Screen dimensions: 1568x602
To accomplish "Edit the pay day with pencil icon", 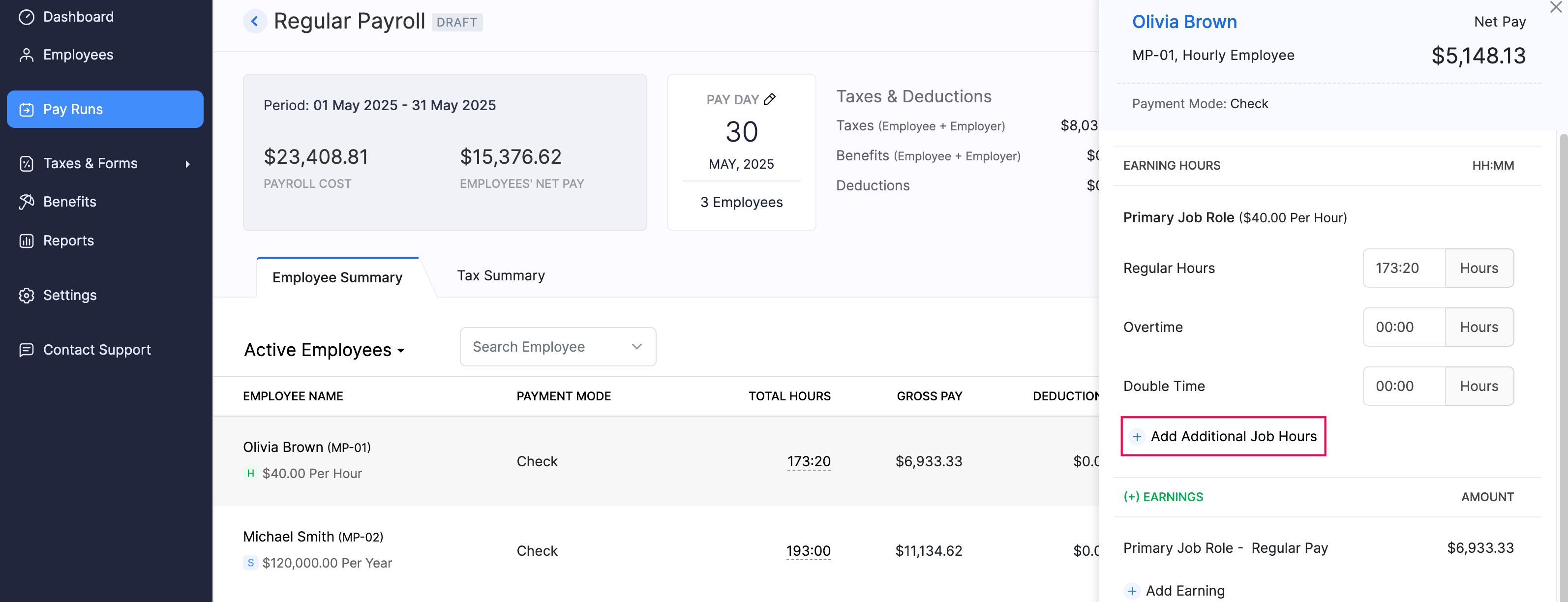I will (769, 99).
